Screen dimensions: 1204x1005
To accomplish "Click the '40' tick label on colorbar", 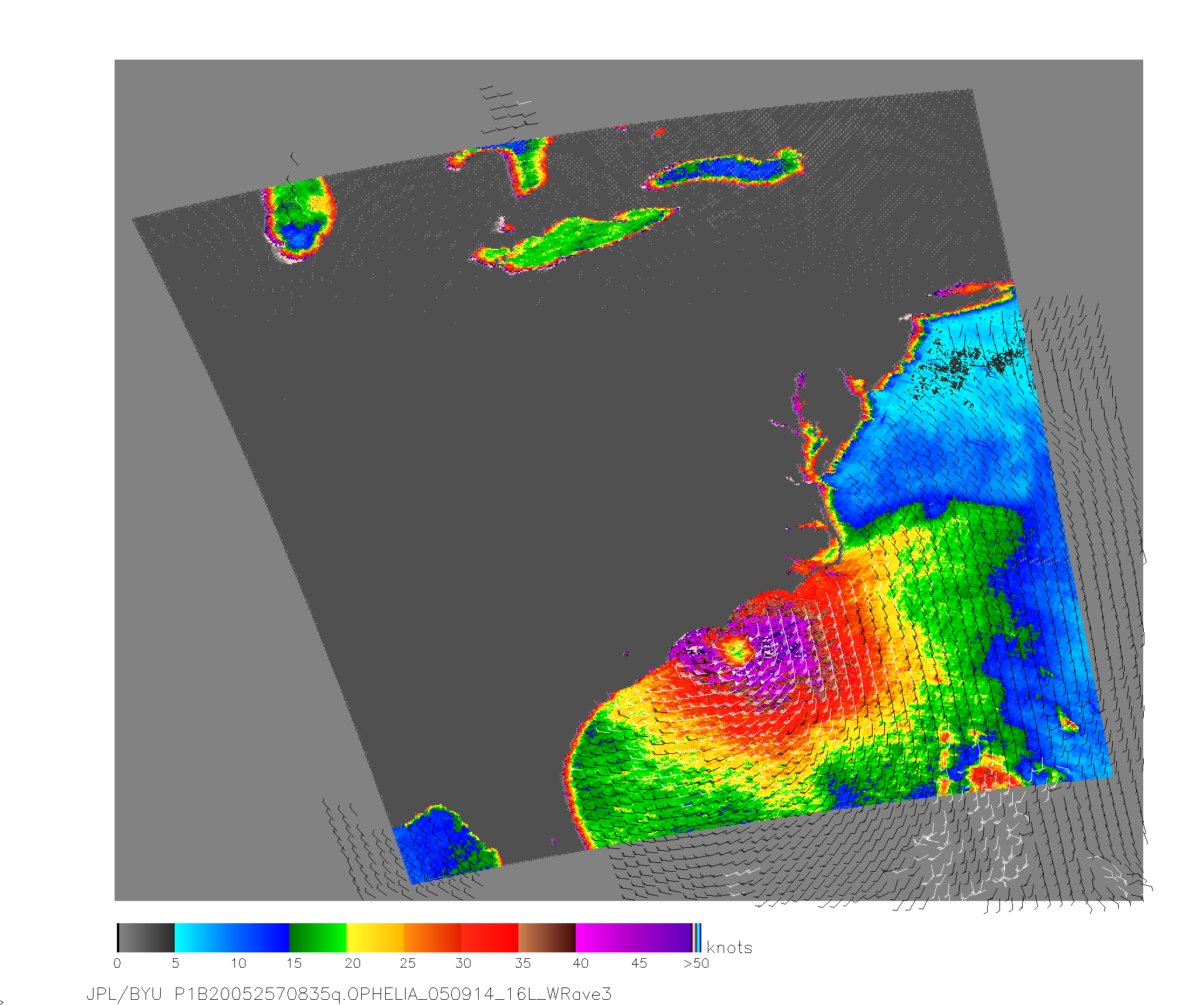I will tap(581, 963).
